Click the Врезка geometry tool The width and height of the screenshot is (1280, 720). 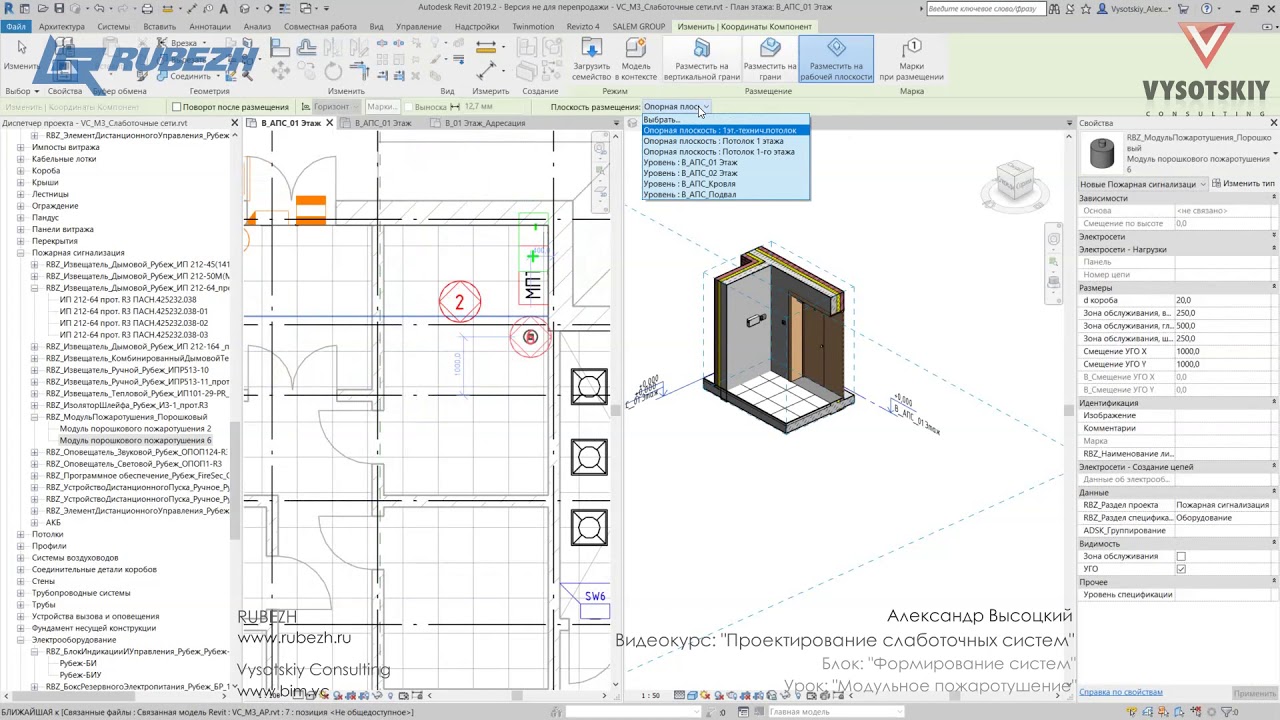176,44
